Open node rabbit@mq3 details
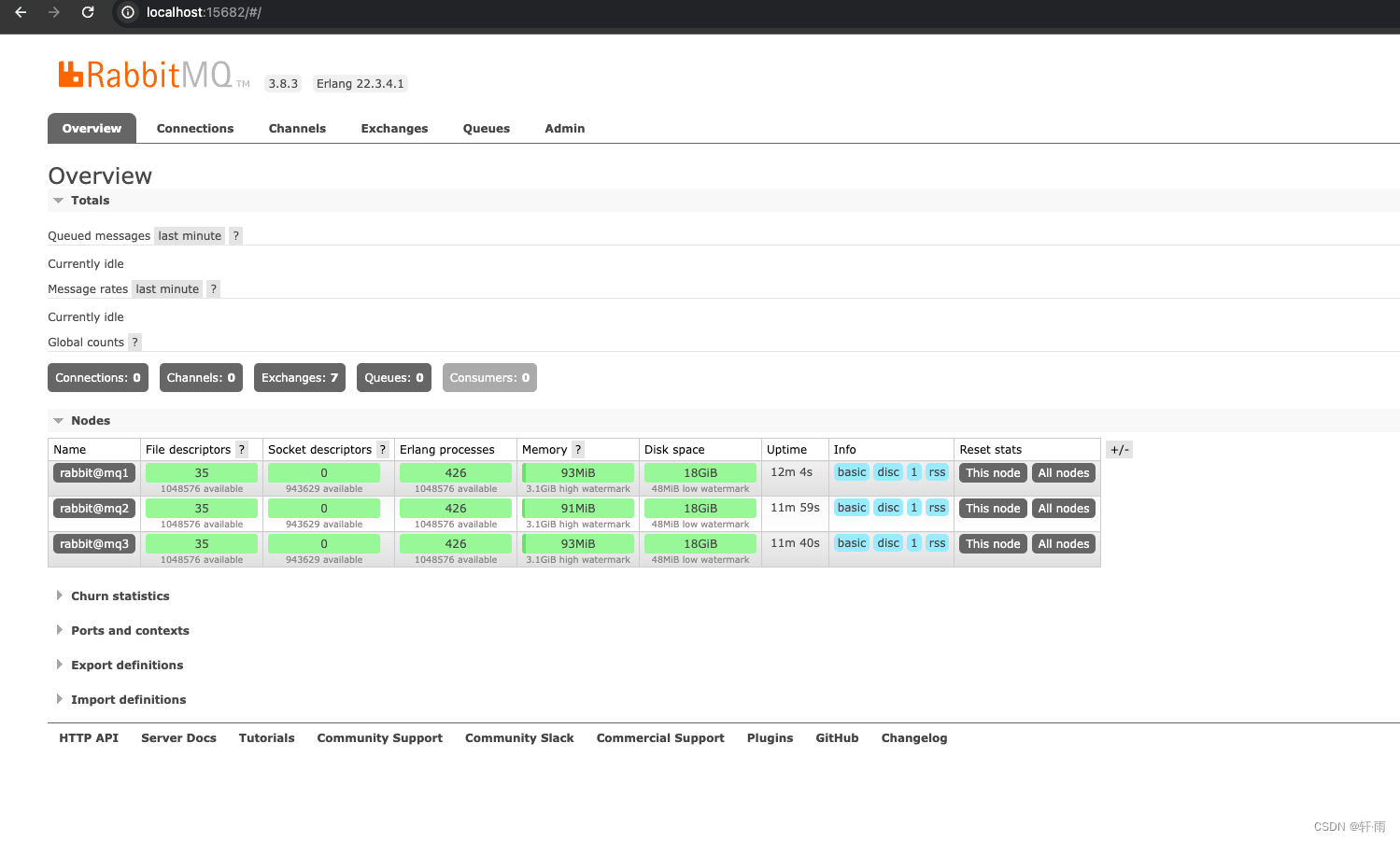Screen dimensions: 1400x841 click(x=94, y=544)
